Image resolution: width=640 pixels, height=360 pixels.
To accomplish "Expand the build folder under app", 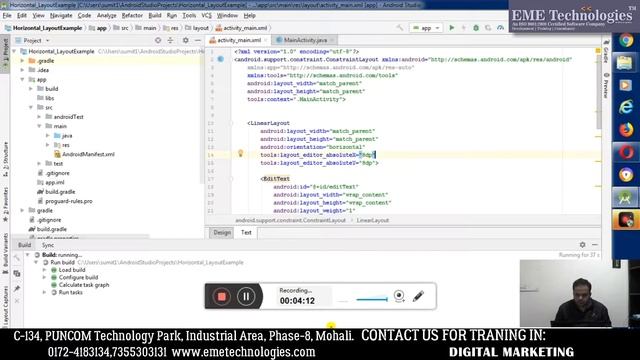I will click(31, 89).
